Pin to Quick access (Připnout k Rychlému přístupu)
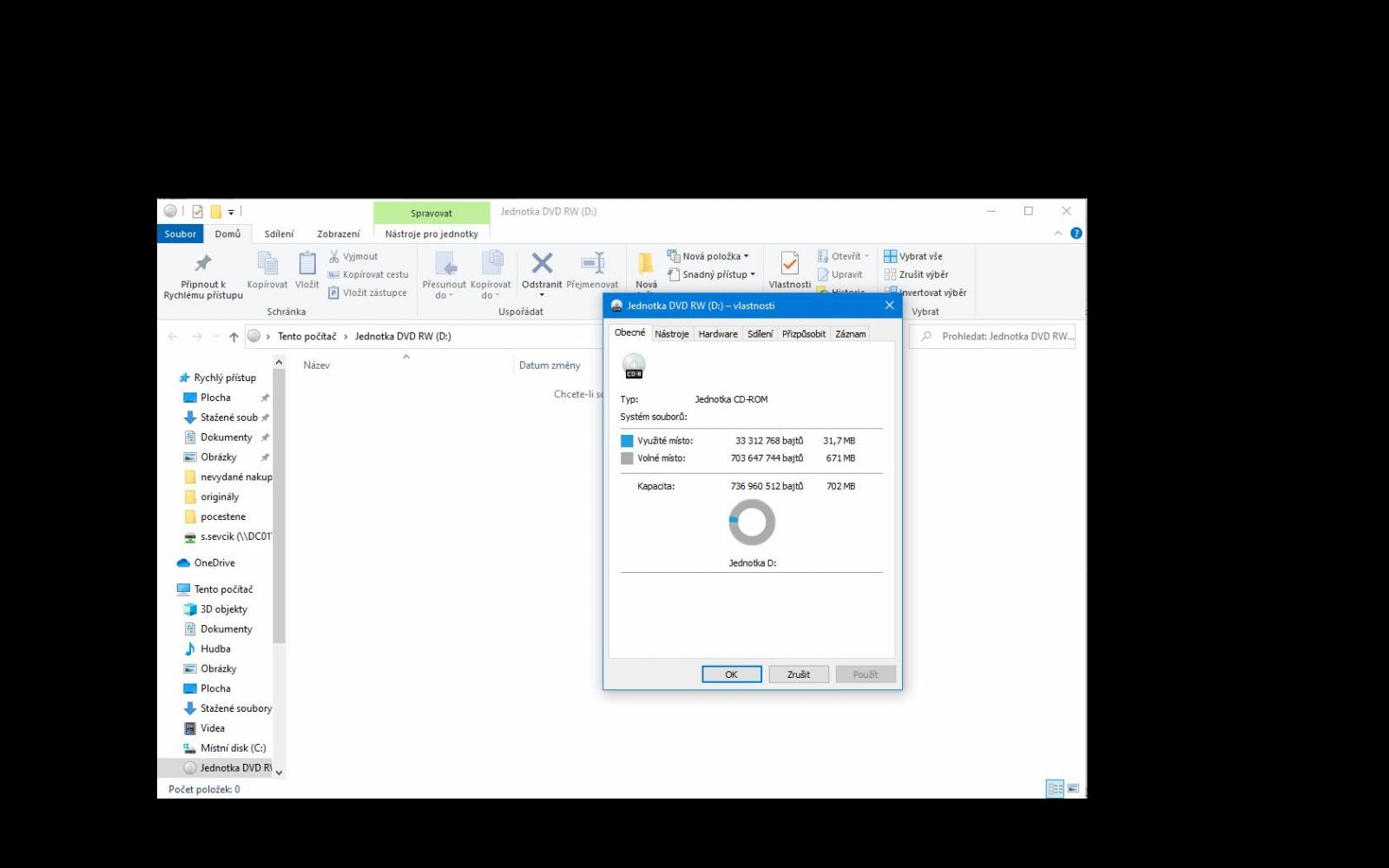1389x868 pixels. tap(203, 276)
